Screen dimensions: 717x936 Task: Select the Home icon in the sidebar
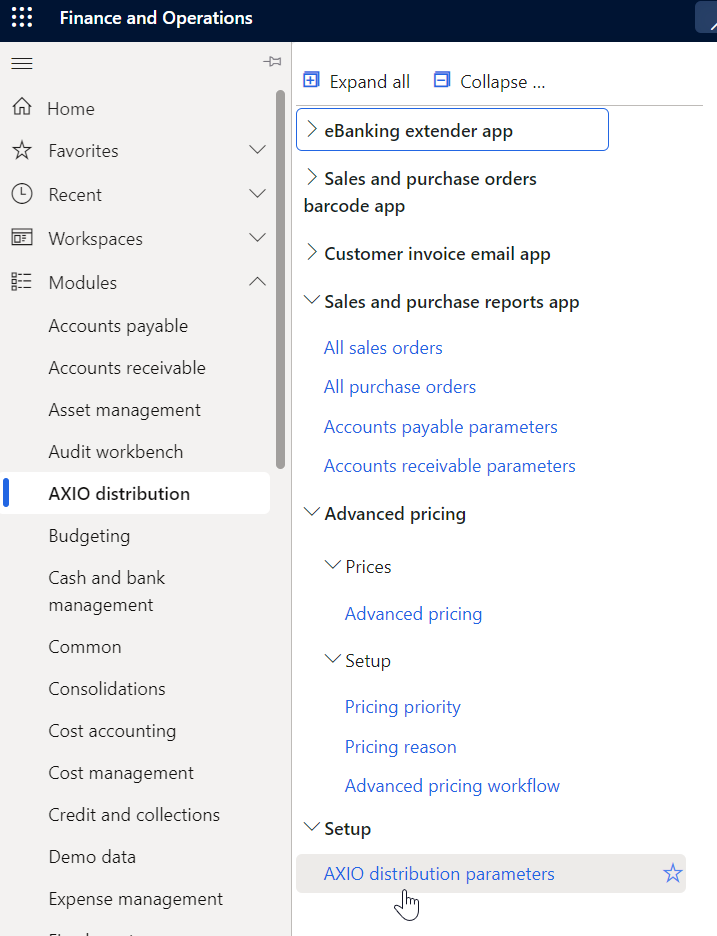pos(21,107)
